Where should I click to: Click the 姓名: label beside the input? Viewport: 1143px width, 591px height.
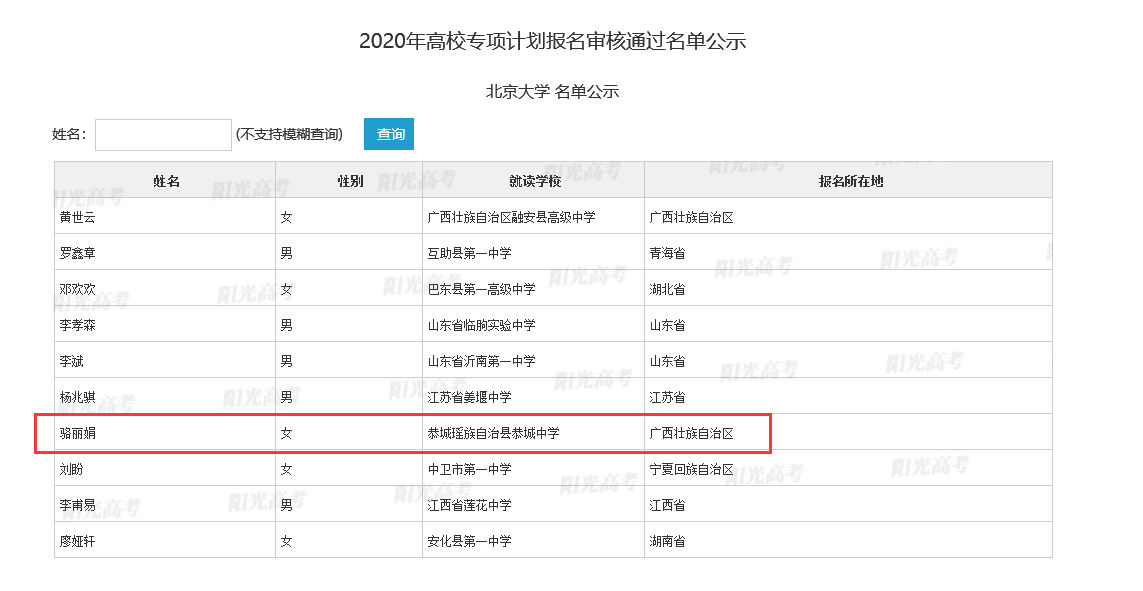(x=69, y=134)
